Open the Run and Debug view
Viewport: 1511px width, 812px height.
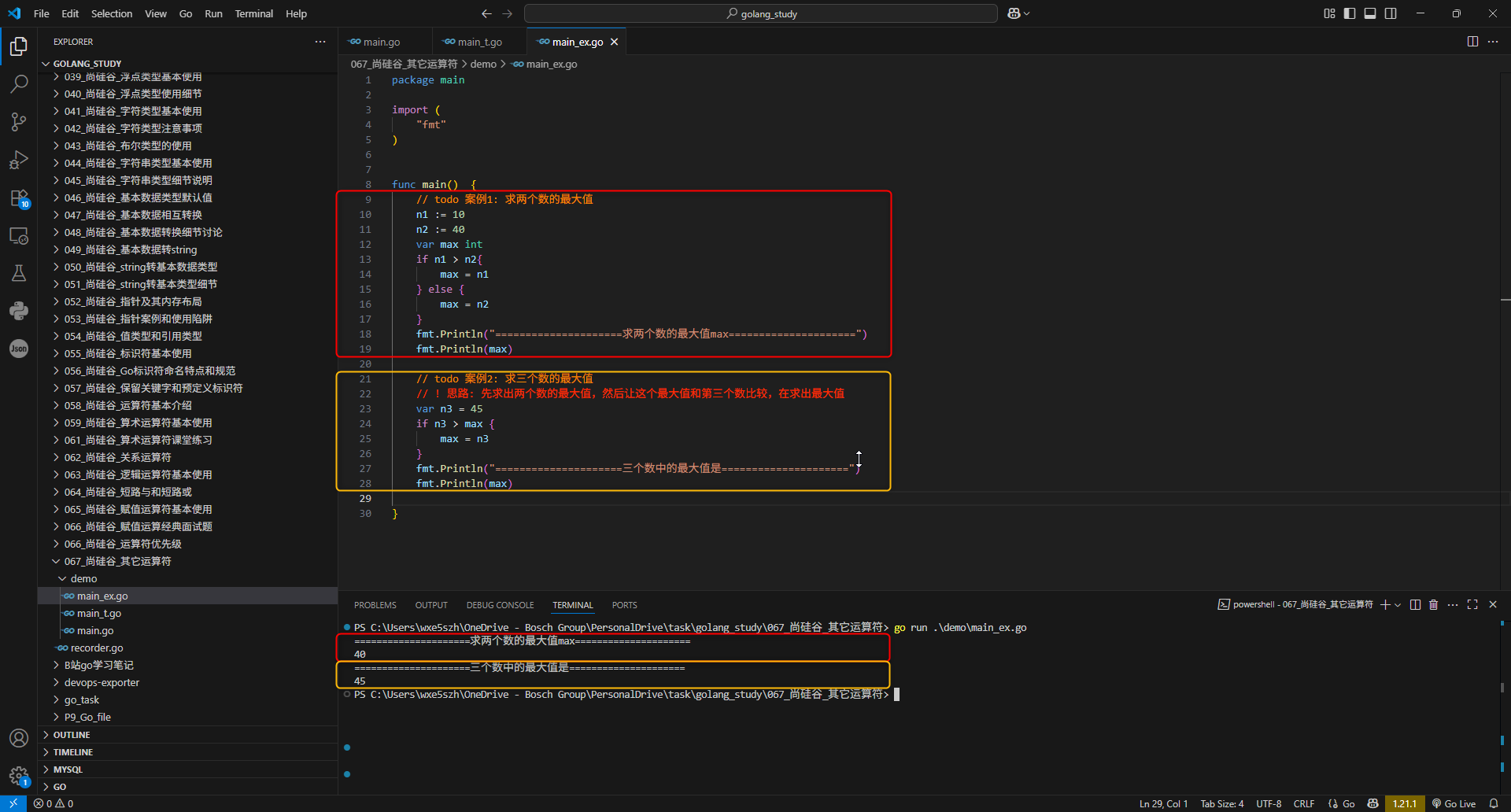pos(19,160)
